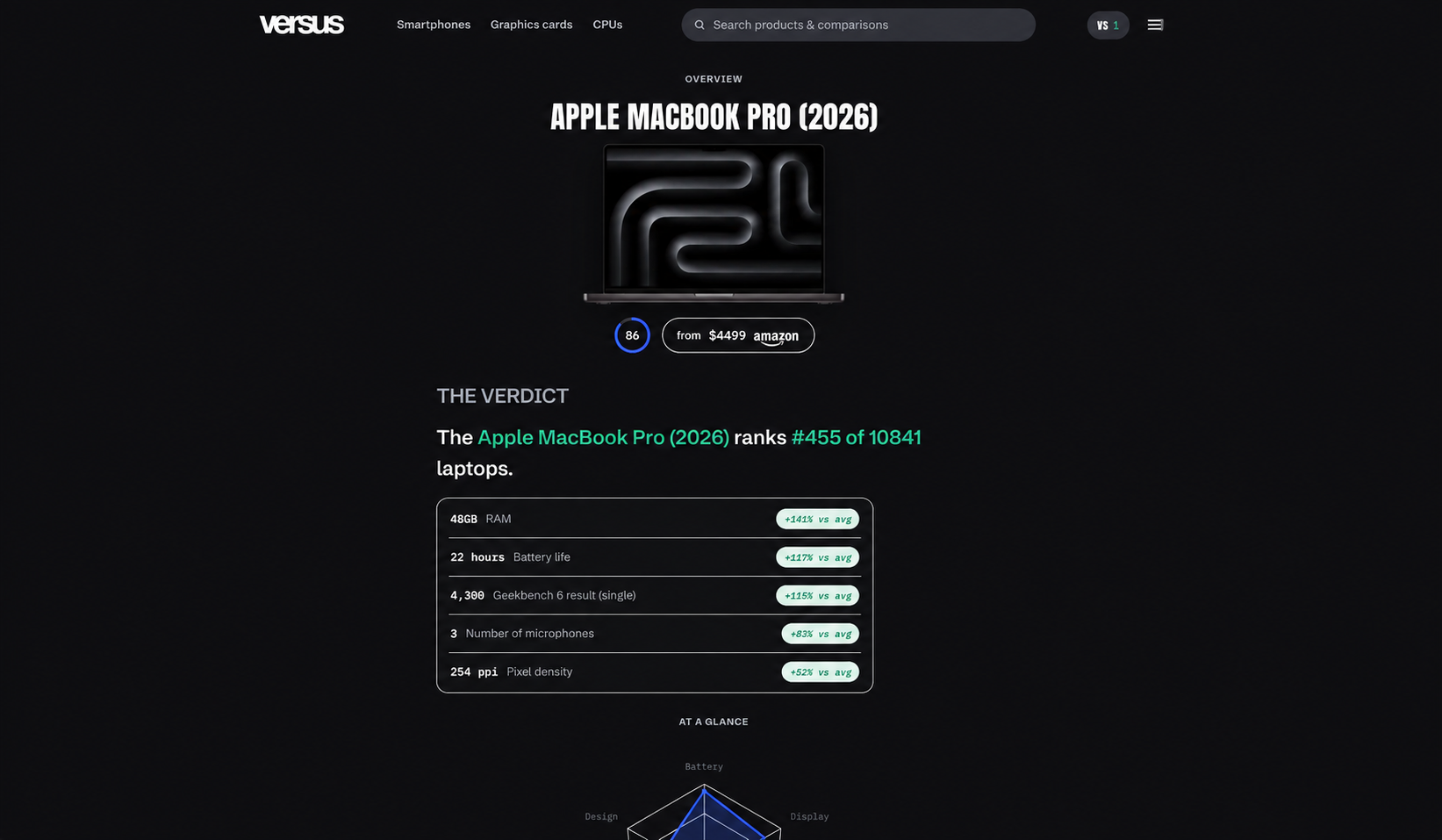Follow the Apple MacBook Pro (2026) link
1442x840 pixels.
pyautogui.click(x=603, y=437)
